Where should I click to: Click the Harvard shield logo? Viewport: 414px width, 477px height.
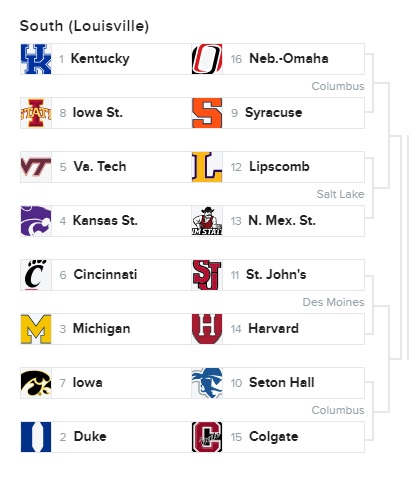pos(207,329)
